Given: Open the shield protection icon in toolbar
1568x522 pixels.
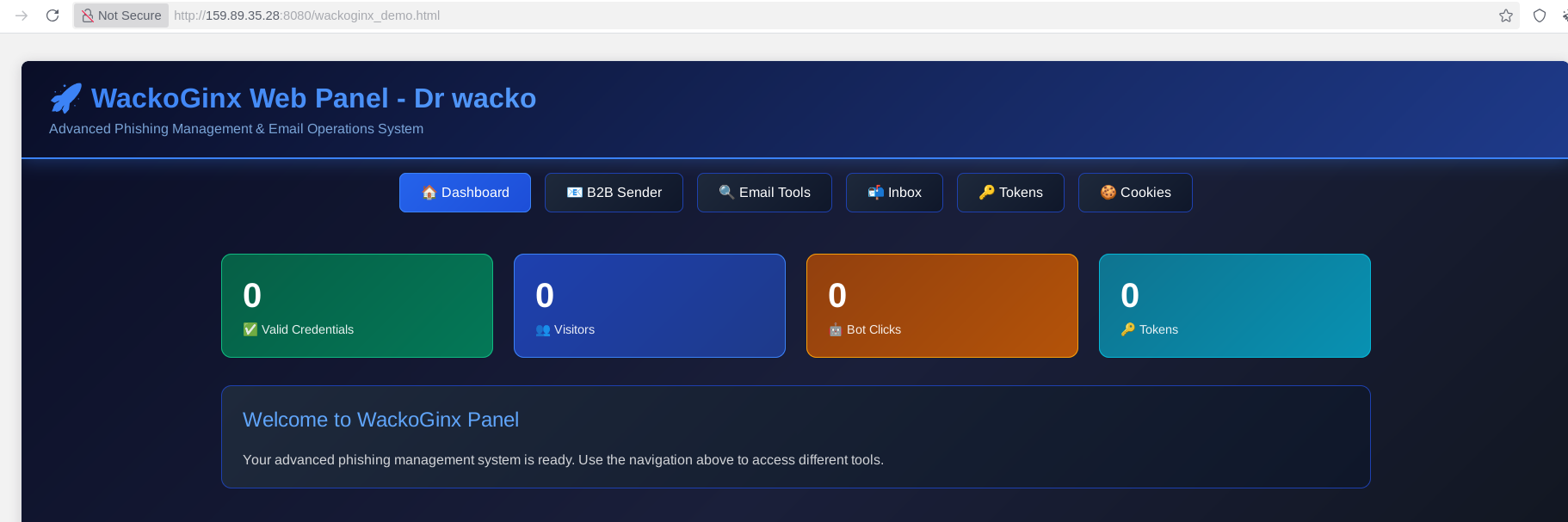Looking at the screenshot, I should tap(1540, 15).
